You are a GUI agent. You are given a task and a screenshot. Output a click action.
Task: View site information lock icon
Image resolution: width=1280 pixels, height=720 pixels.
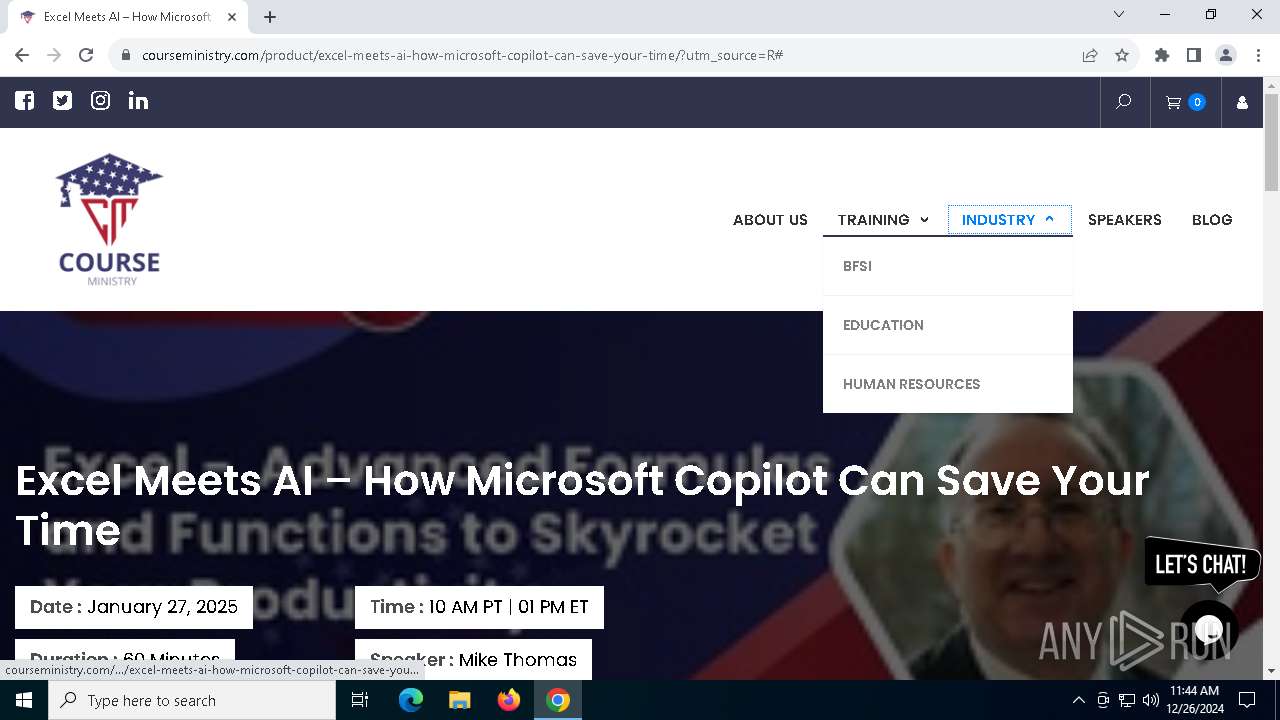tap(125, 55)
